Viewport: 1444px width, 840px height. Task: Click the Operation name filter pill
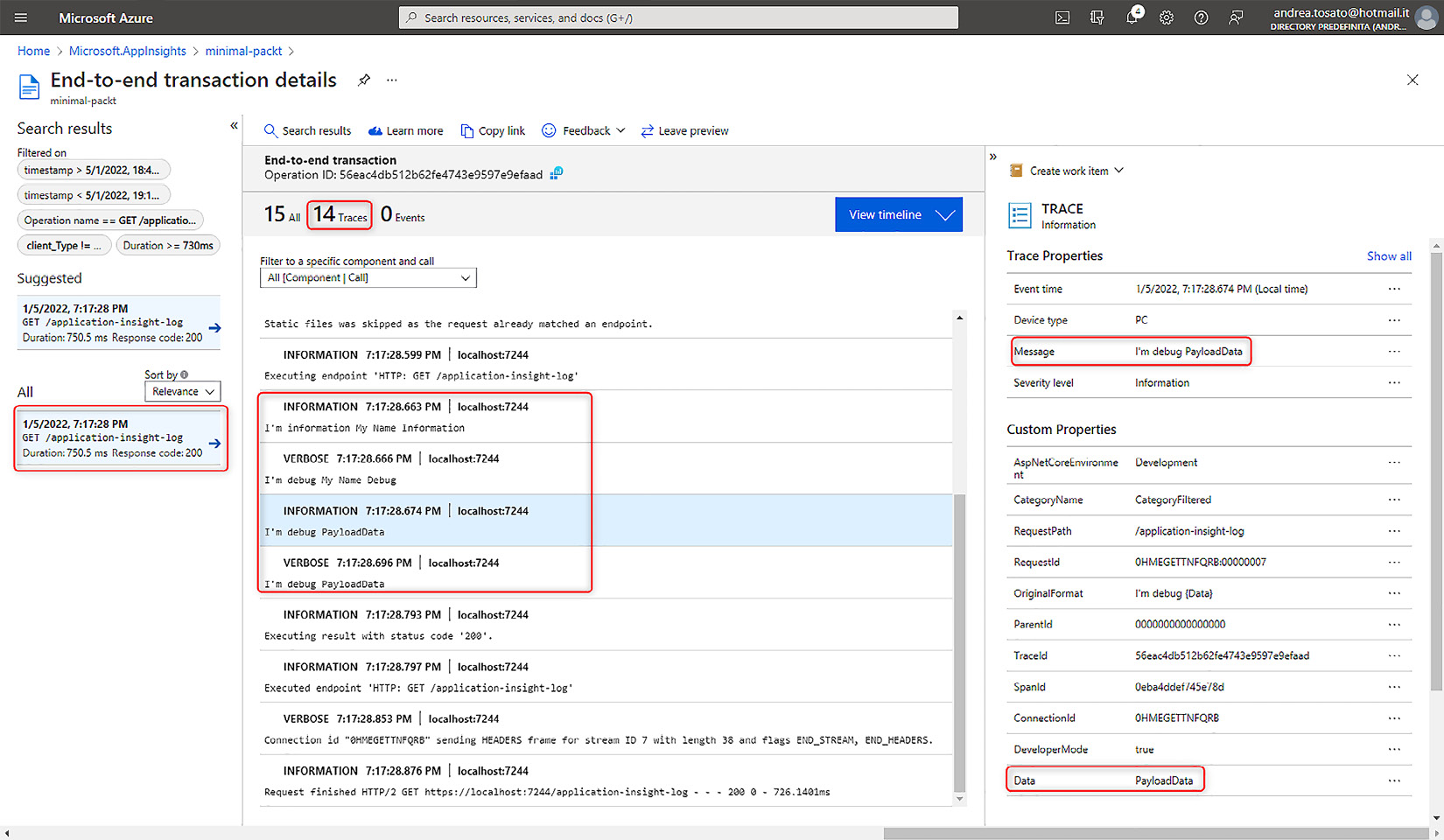110,220
